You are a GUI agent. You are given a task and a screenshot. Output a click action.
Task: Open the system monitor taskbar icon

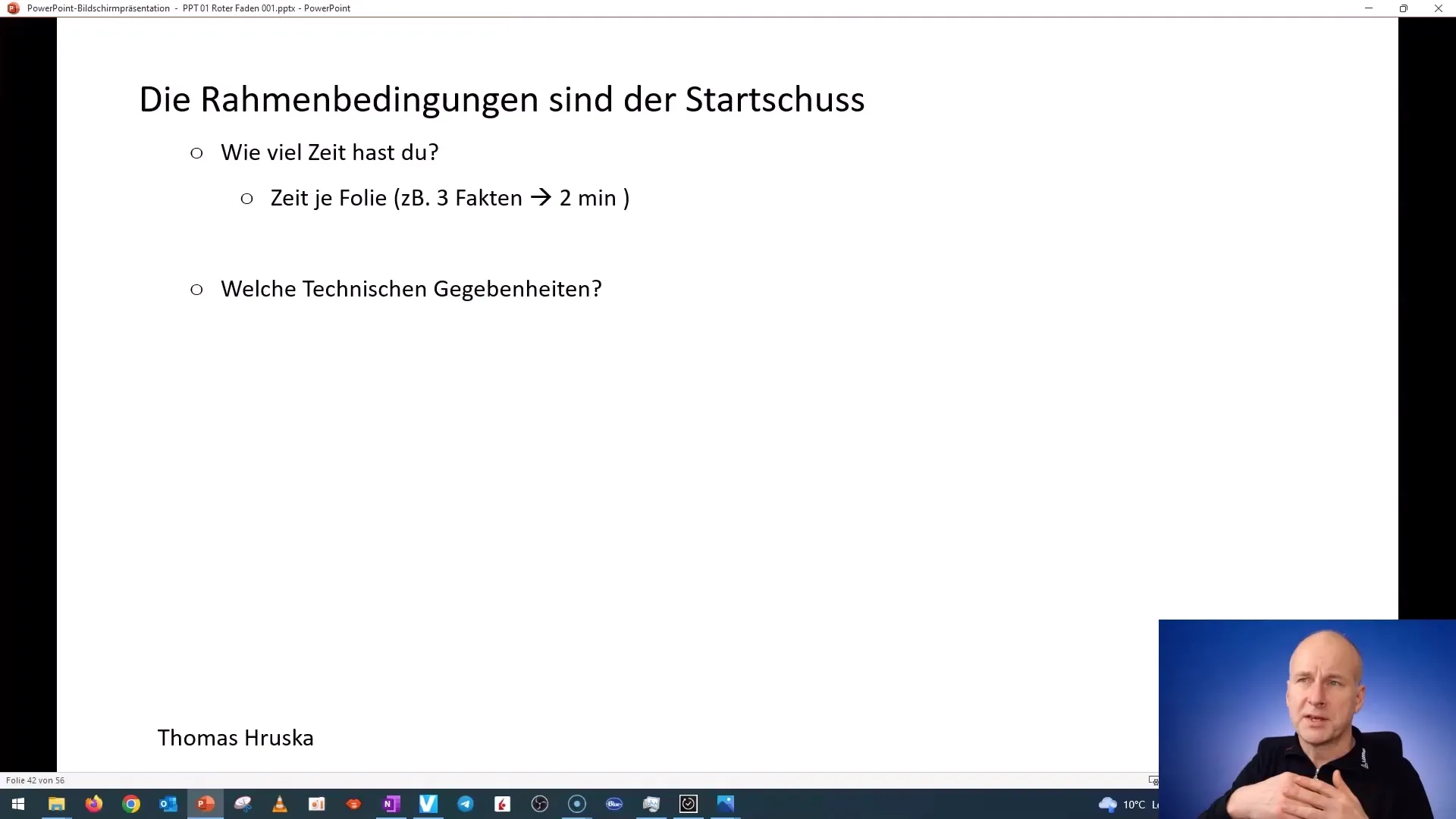click(x=651, y=804)
